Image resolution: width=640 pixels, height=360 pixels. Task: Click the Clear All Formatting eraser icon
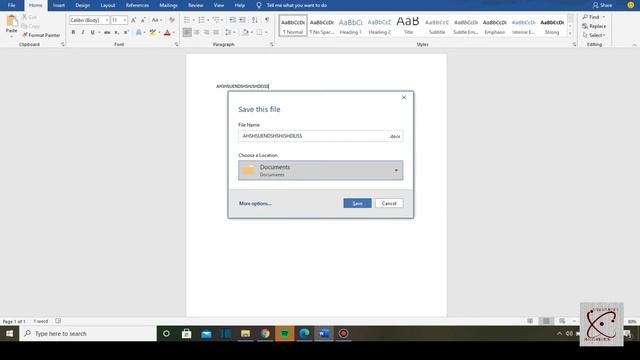(x=172, y=20)
